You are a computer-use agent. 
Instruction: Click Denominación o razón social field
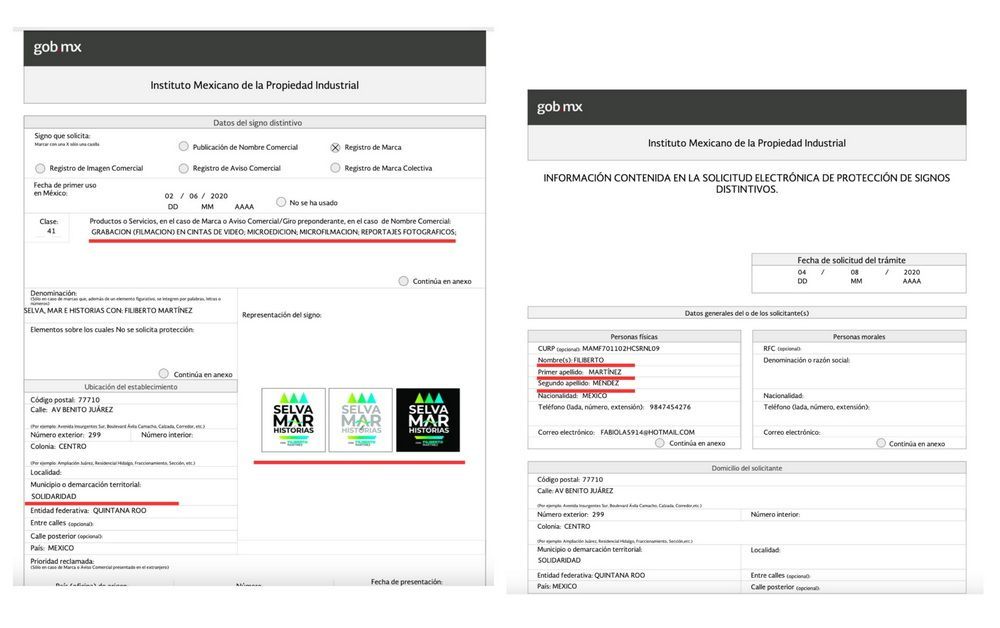[806, 360]
